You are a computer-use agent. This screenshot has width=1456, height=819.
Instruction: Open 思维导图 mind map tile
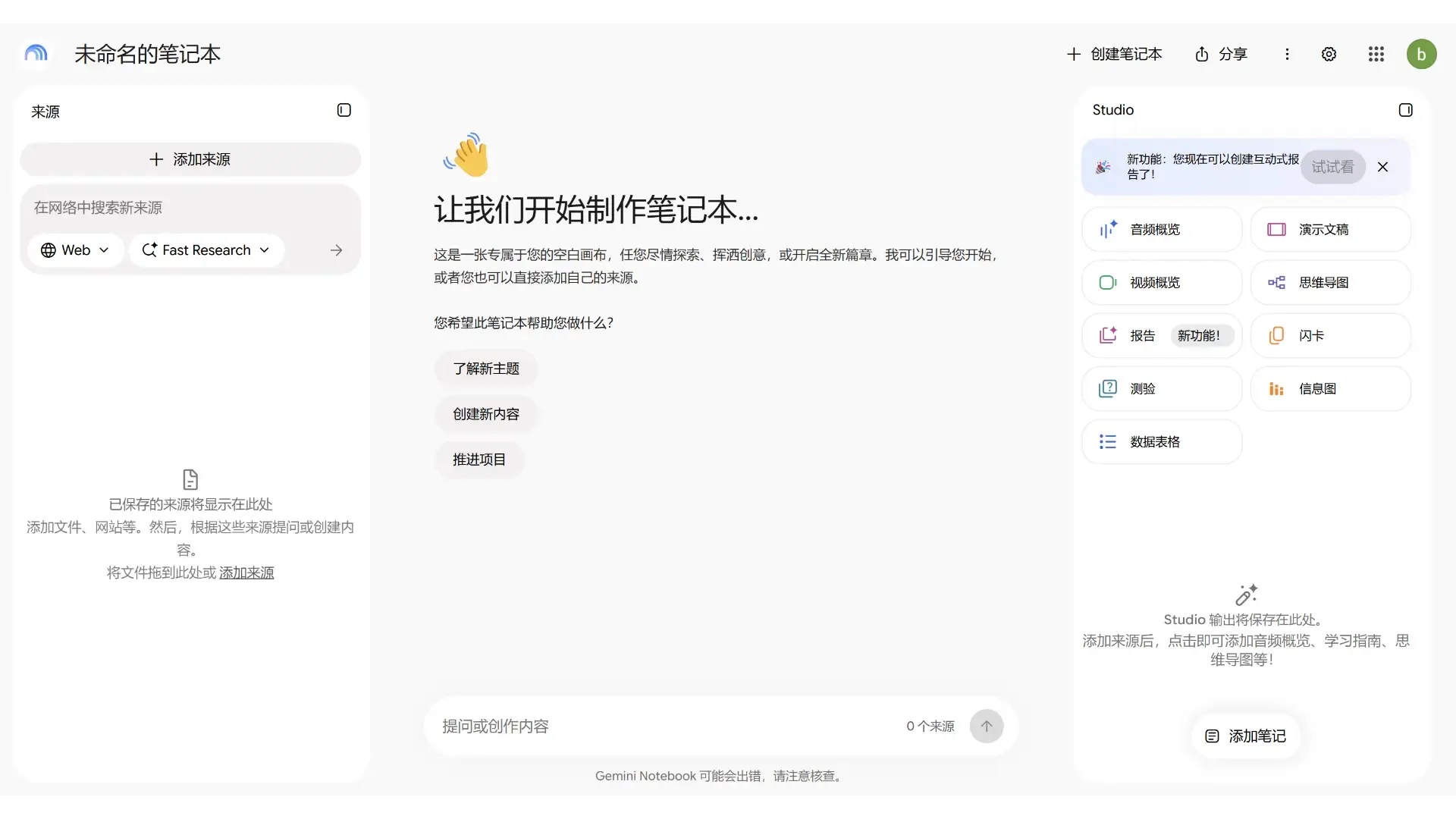click(x=1331, y=282)
